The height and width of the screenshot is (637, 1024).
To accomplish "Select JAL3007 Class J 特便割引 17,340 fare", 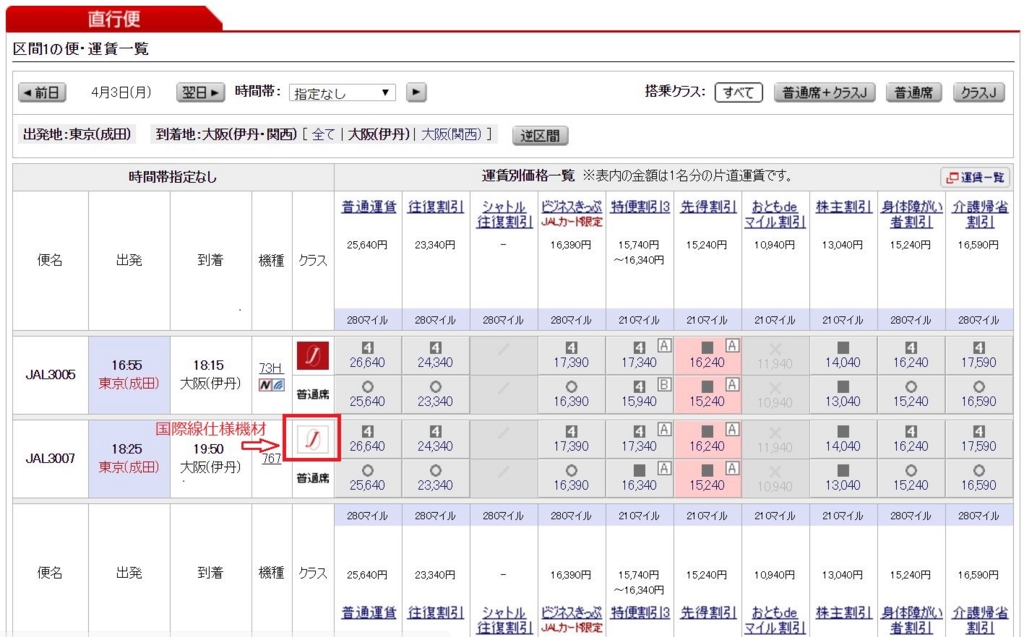I will click(639, 439).
